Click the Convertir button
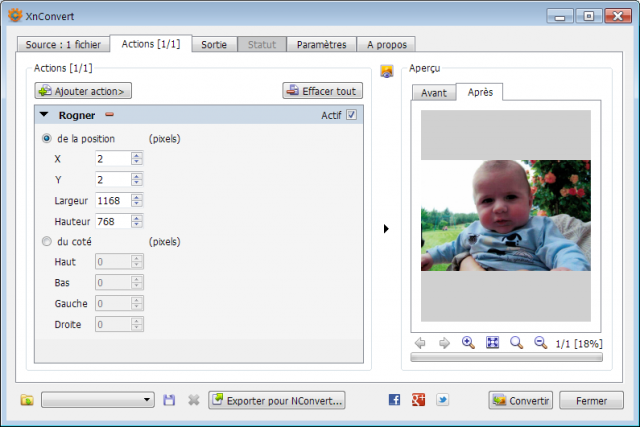 click(x=520, y=400)
